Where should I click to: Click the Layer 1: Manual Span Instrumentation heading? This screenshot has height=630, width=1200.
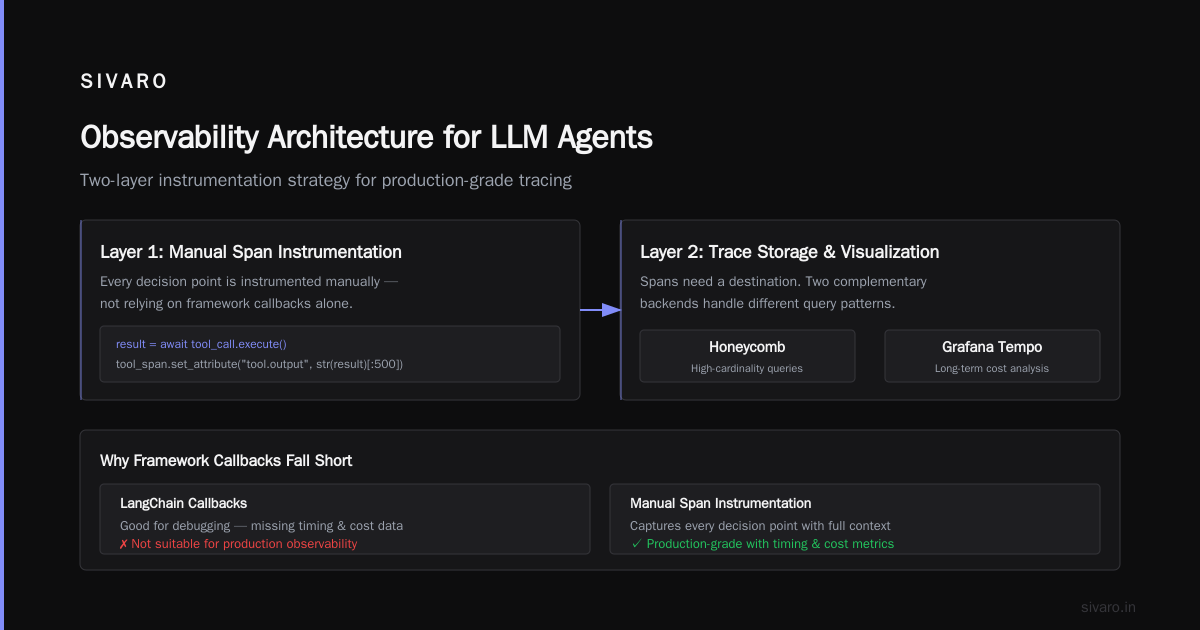[x=251, y=252]
